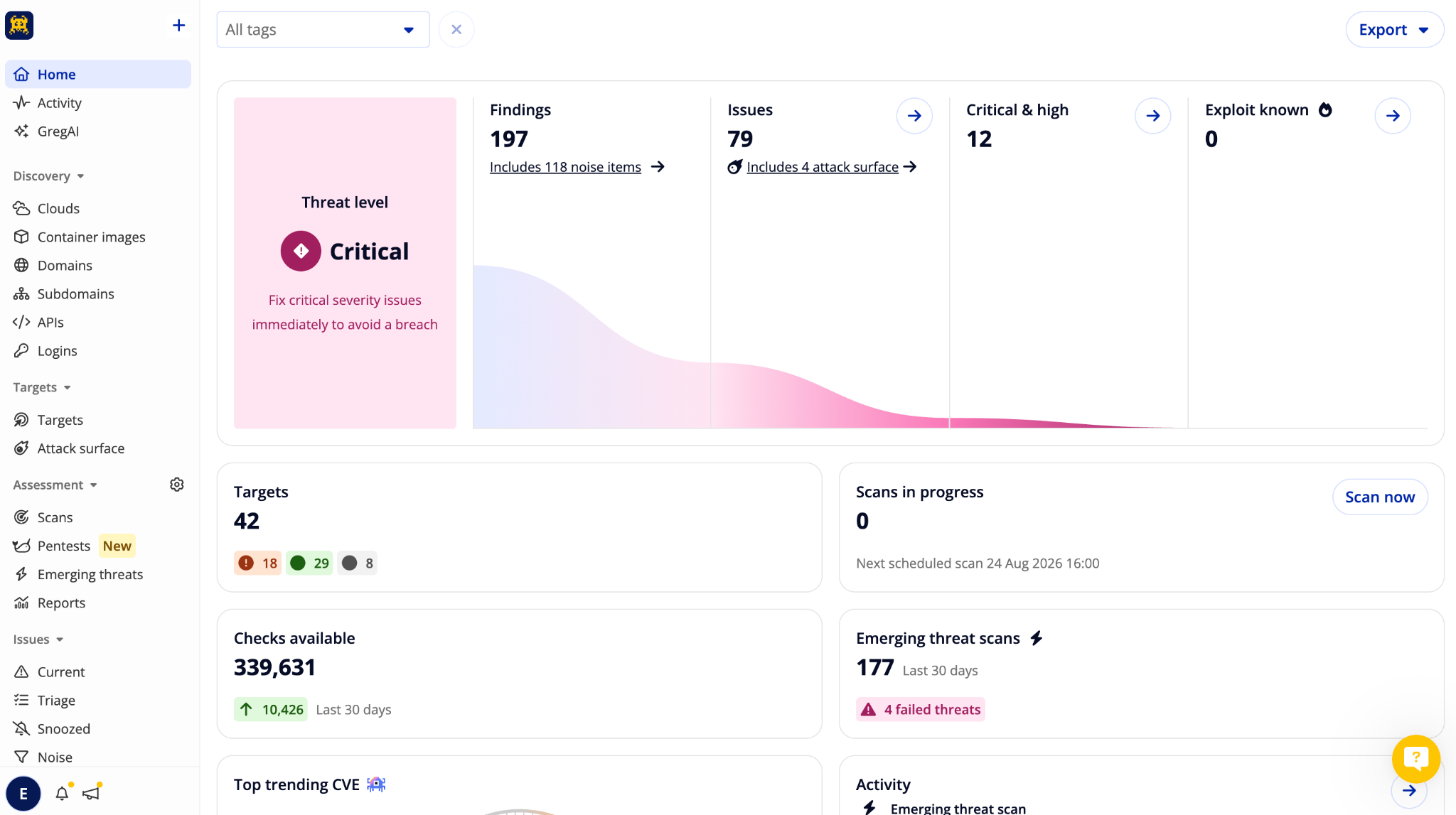Click the Pentests icon
The width and height of the screenshot is (1456, 815).
point(21,546)
